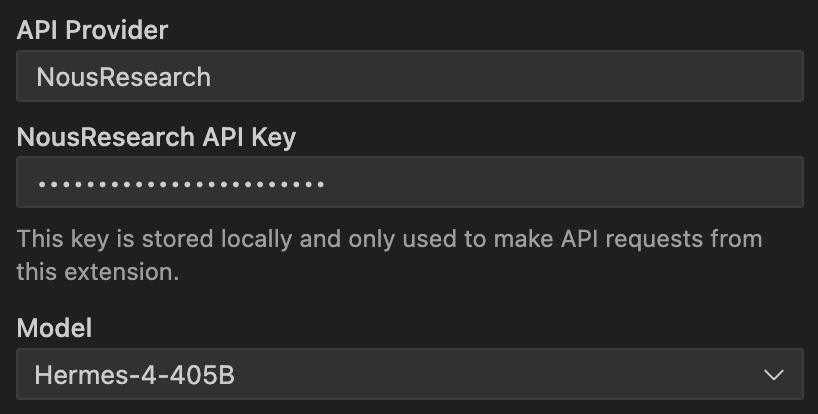
Task: Click the "API Provider" label
Action: (x=92, y=30)
